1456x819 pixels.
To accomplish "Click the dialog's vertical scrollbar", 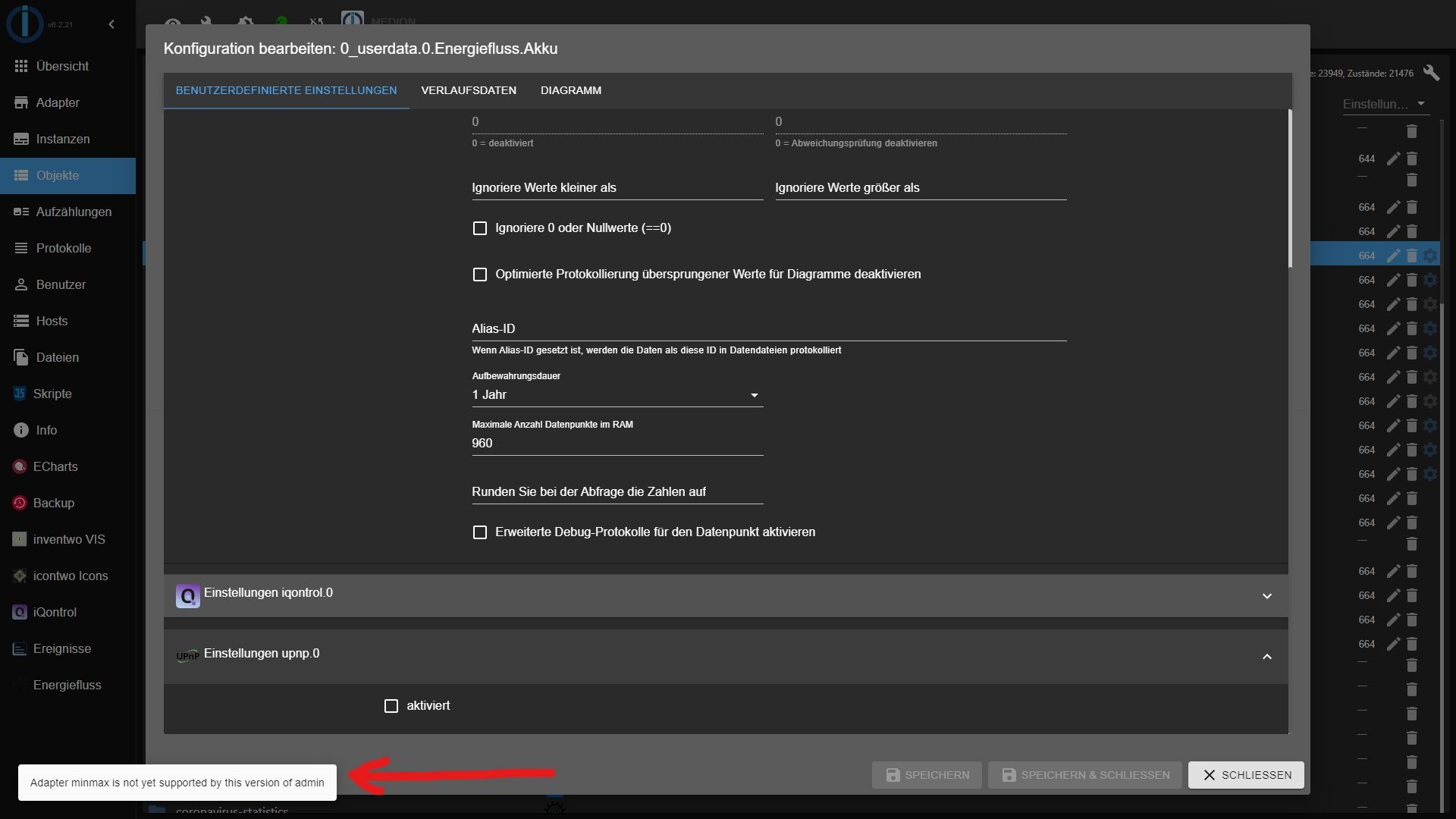I will (x=1289, y=189).
